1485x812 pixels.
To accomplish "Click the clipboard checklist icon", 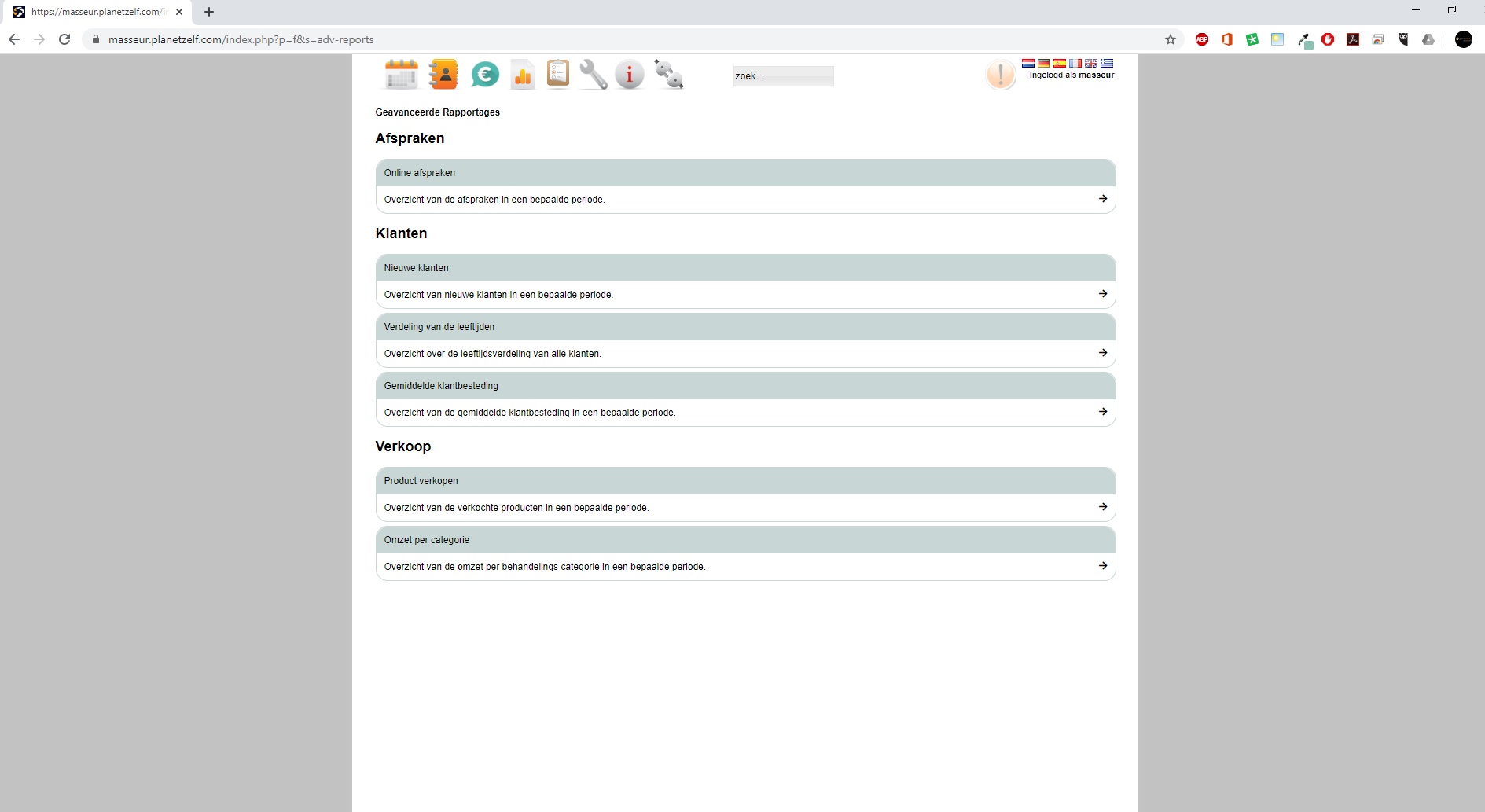I will pyautogui.click(x=557, y=74).
